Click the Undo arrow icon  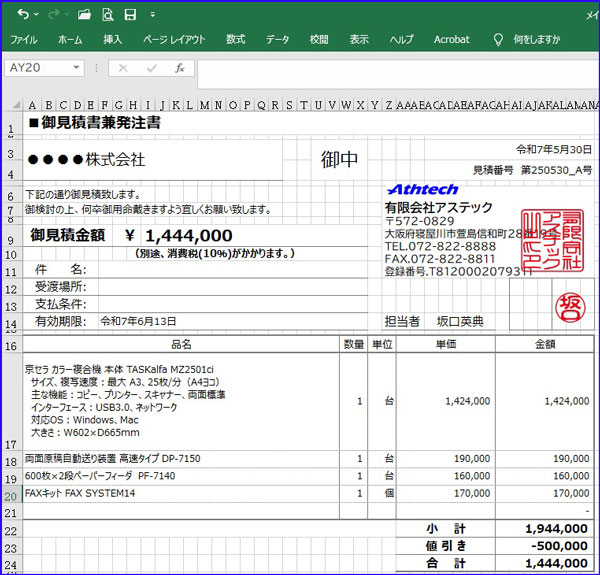click(x=21, y=14)
